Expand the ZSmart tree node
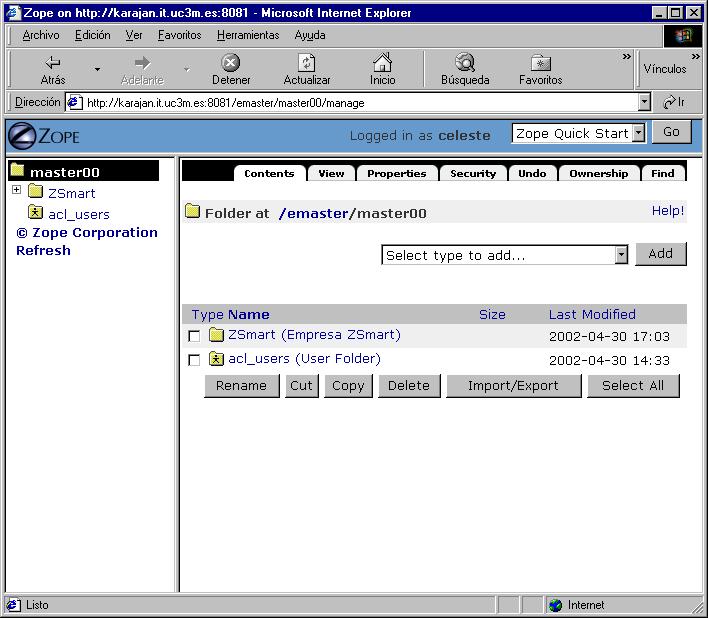 (x=16, y=190)
